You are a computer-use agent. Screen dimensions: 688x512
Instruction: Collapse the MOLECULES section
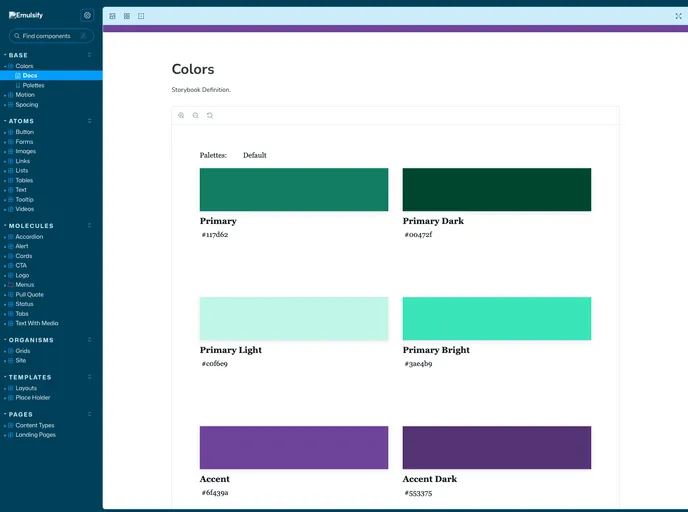[x=31, y=226]
